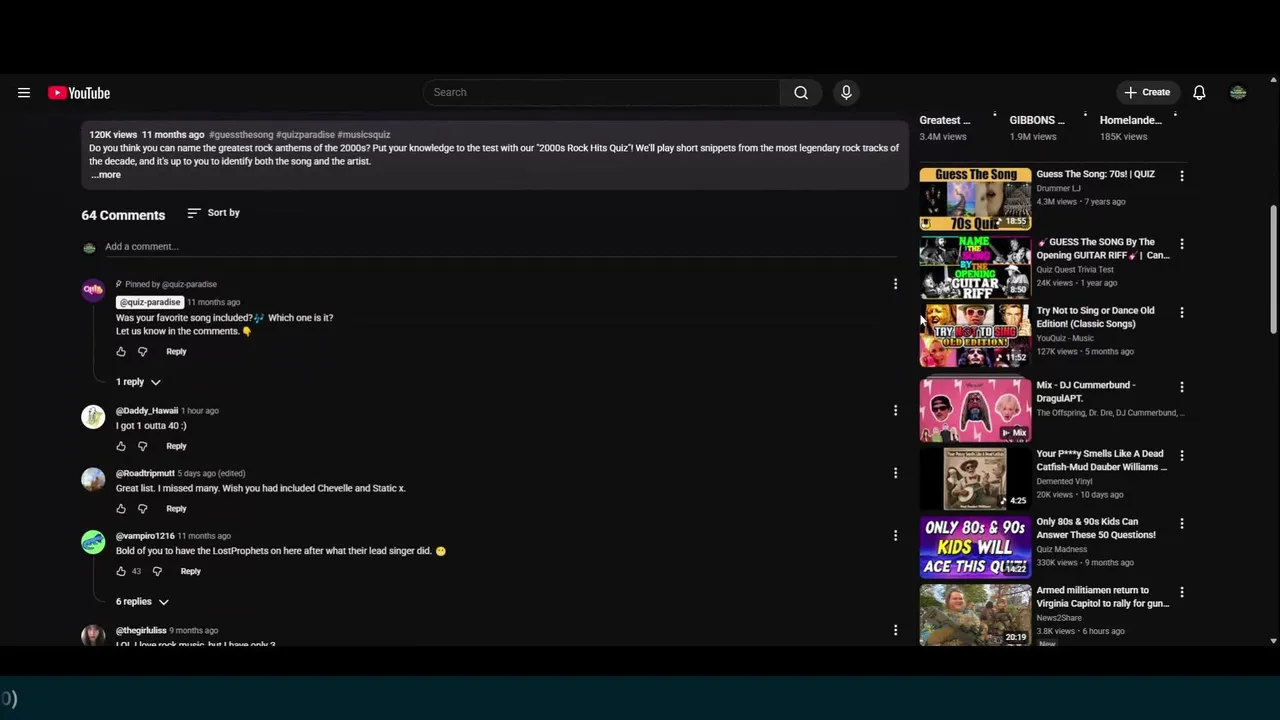This screenshot has height=720, width=1280.
Task: Open opening guitar riff video thumbnail
Action: [x=975, y=267]
